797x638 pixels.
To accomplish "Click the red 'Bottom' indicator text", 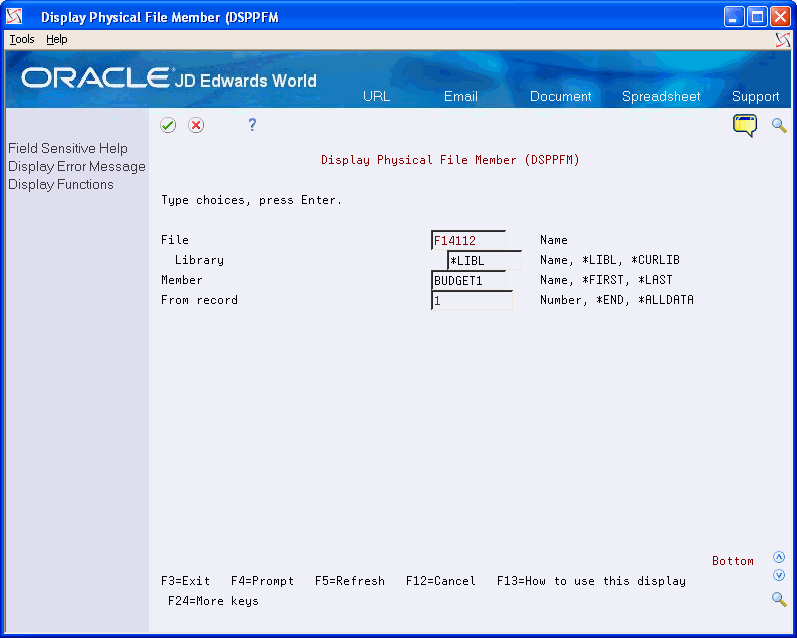I will click(x=732, y=561).
